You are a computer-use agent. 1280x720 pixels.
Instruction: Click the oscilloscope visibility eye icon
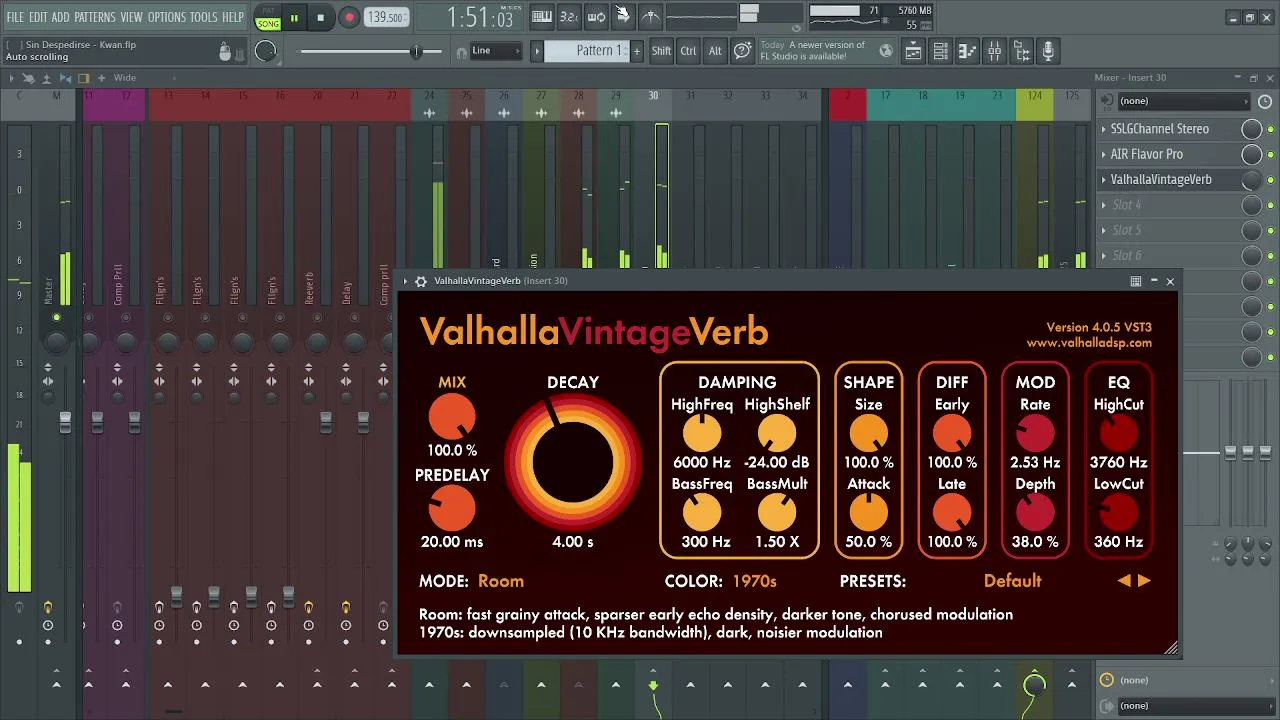click(796, 27)
